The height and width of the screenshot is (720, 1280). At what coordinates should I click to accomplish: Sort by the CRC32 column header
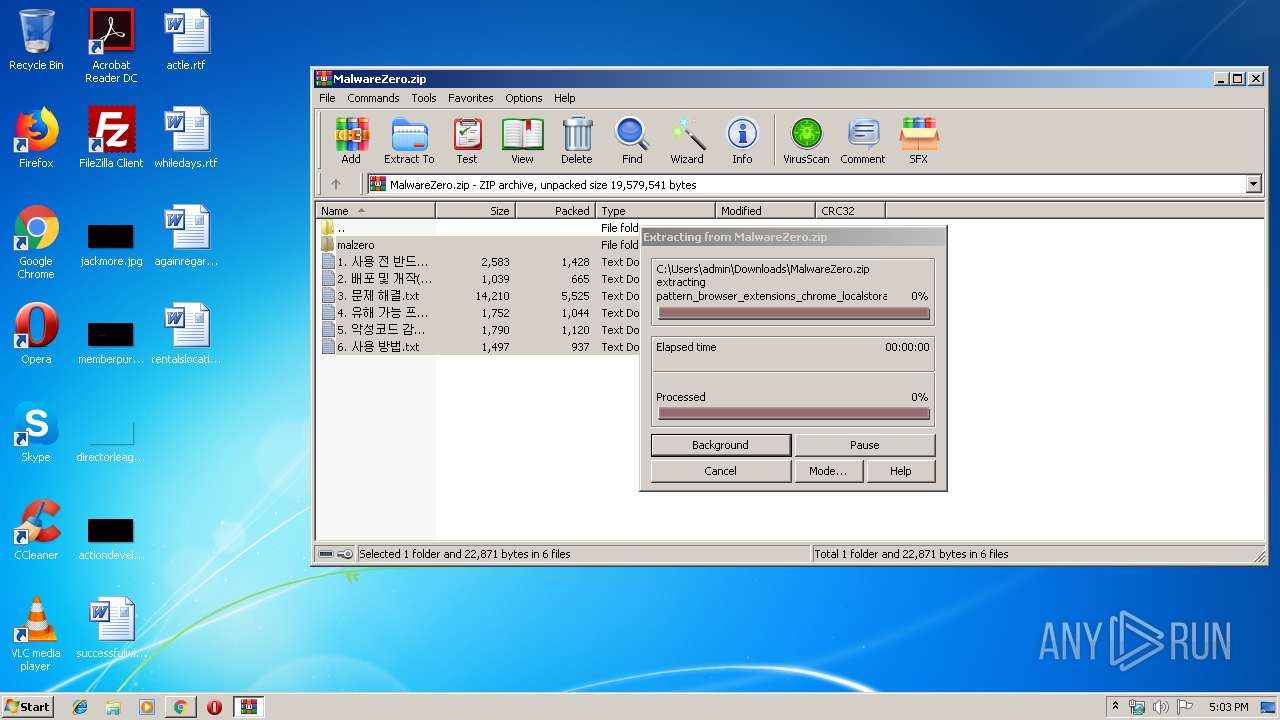[x=850, y=210]
